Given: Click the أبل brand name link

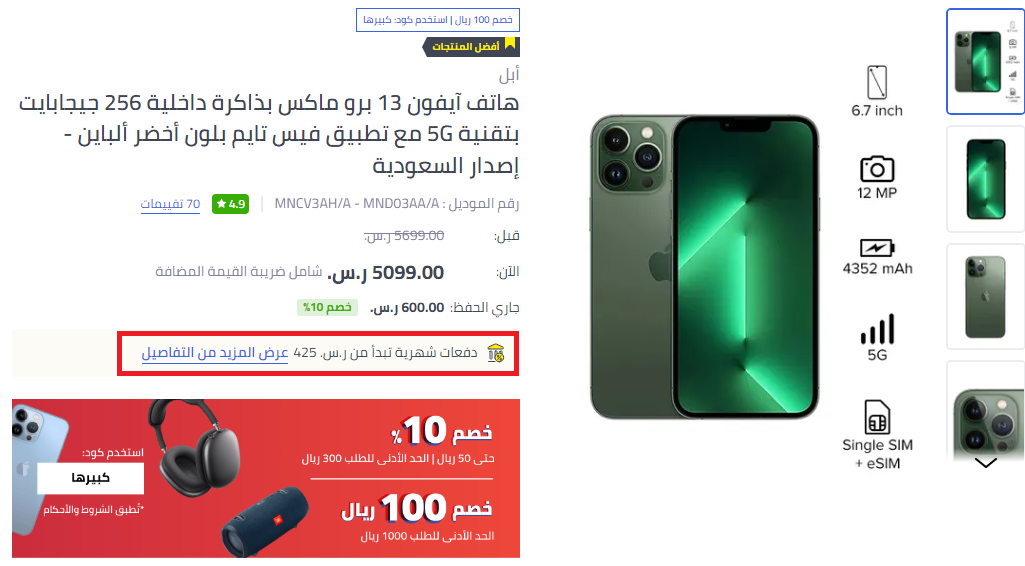Looking at the screenshot, I should coord(509,75).
